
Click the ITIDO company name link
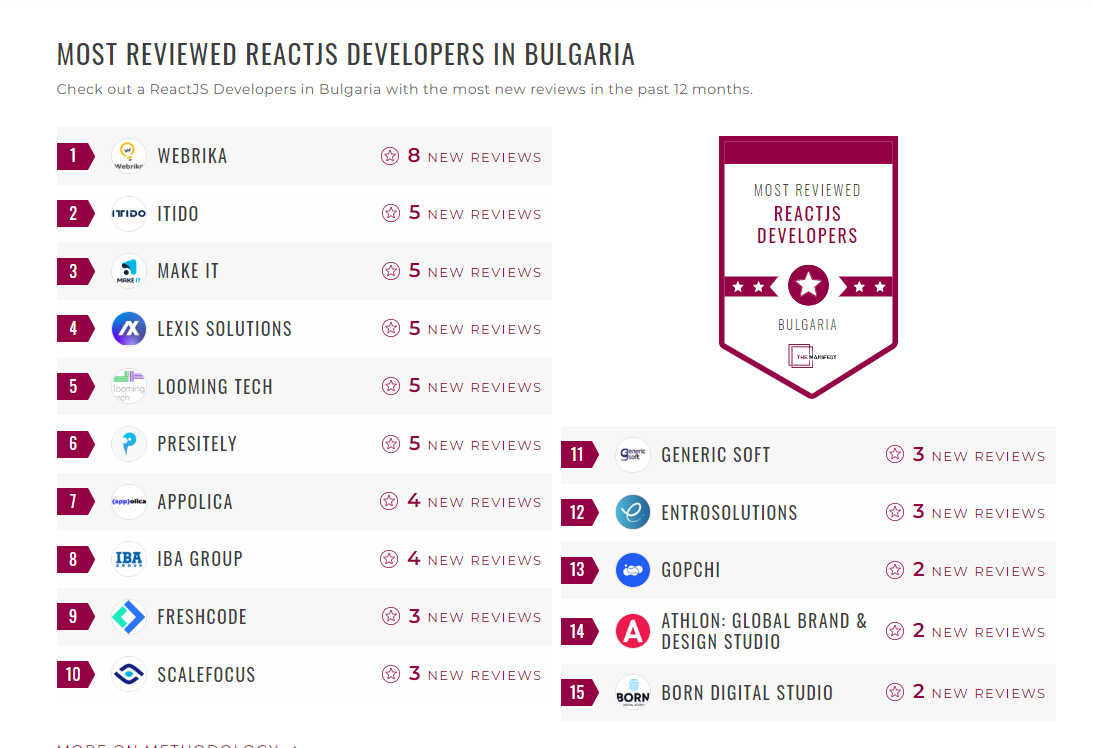[180, 213]
